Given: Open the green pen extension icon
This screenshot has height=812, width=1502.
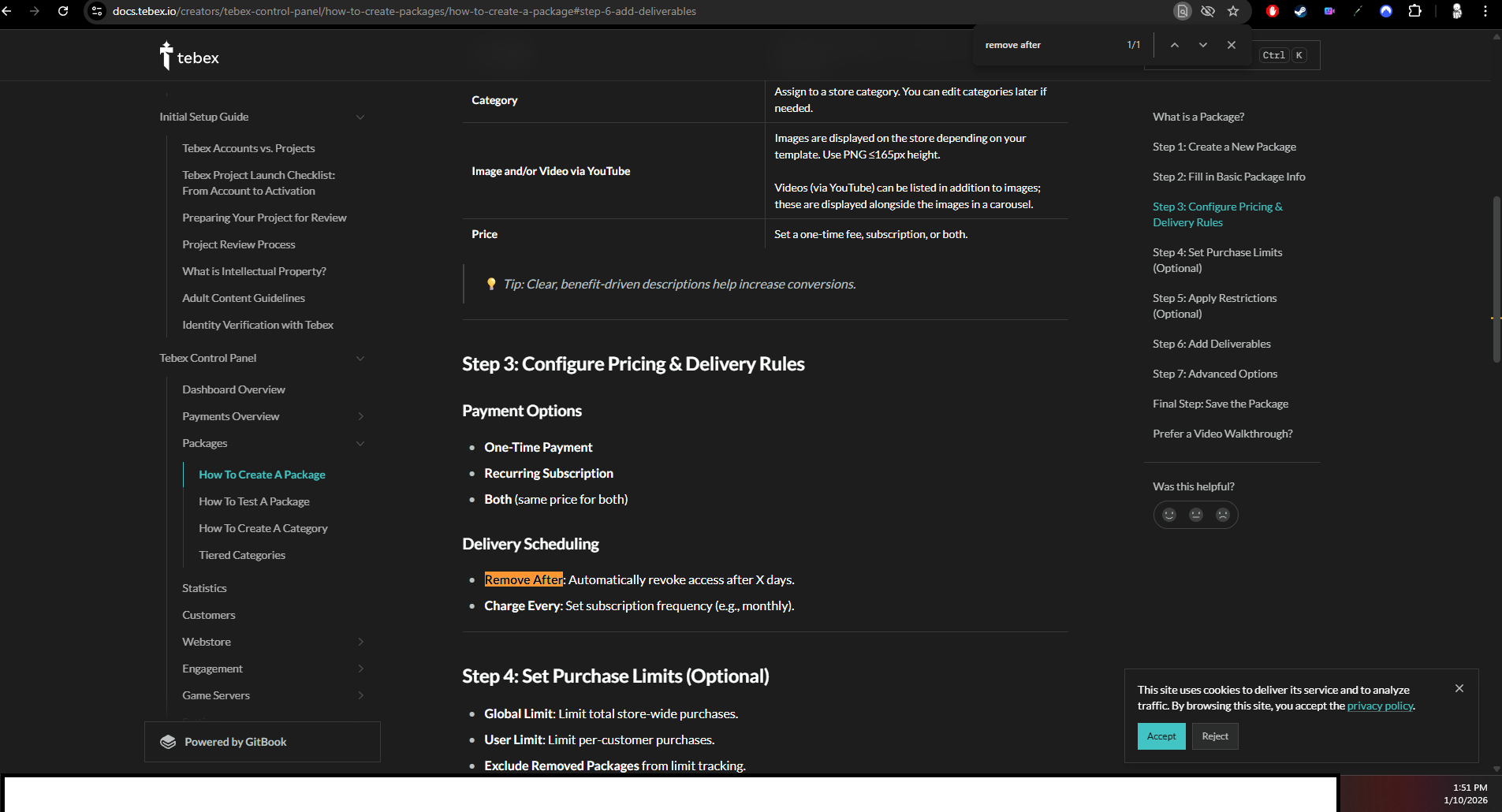Looking at the screenshot, I should [x=1358, y=11].
